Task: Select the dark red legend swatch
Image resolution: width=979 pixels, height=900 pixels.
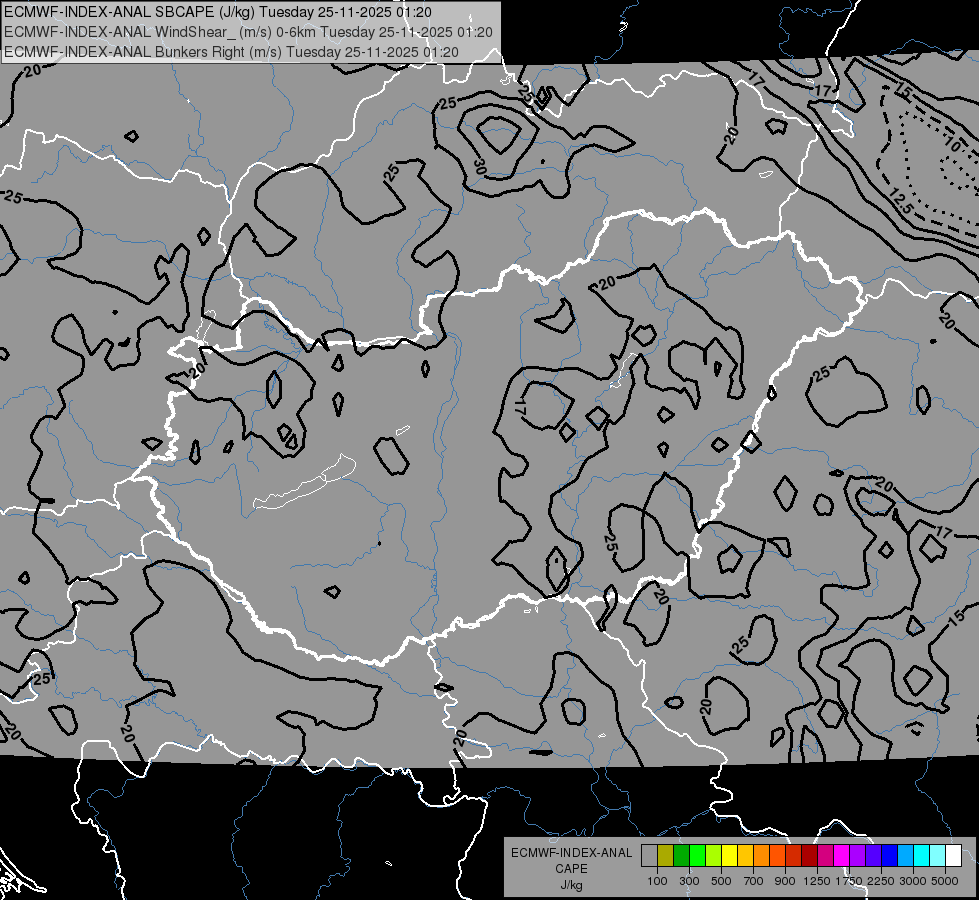Action: (809, 856)
